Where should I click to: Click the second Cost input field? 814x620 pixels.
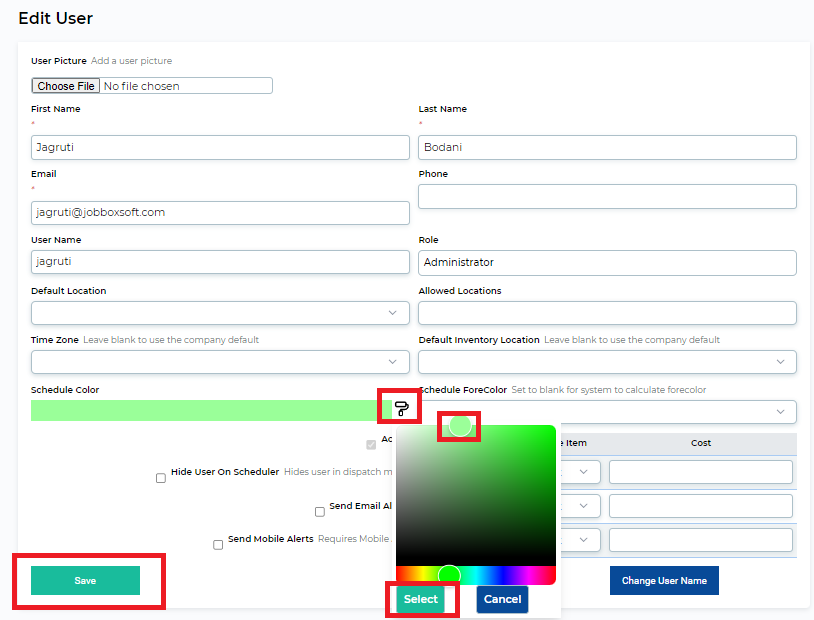(700, 506)
